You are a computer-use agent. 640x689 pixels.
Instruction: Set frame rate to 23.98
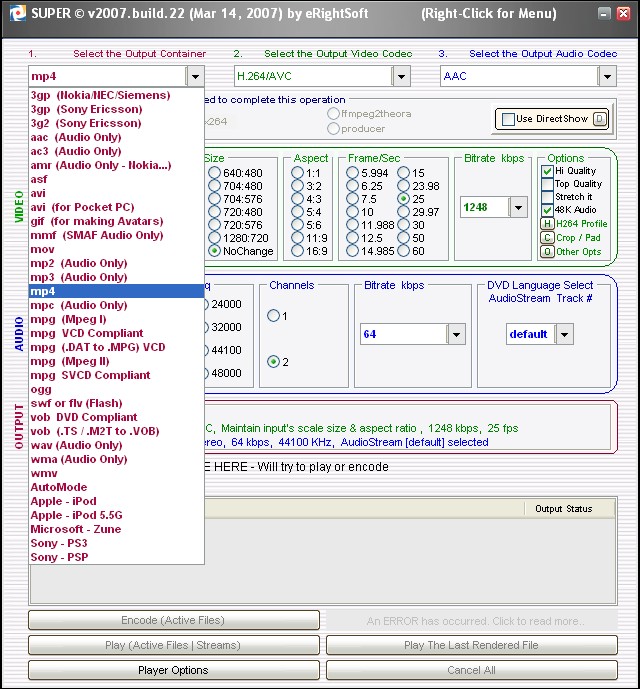tap(403, 186)
